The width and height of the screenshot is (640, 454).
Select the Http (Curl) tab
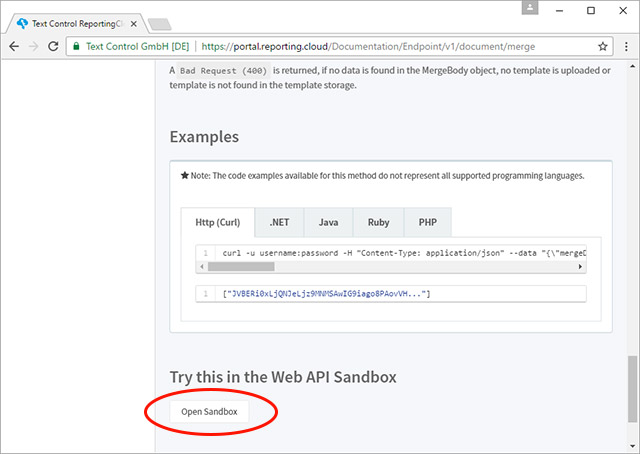pyautogui.click(x=218, y=223)
